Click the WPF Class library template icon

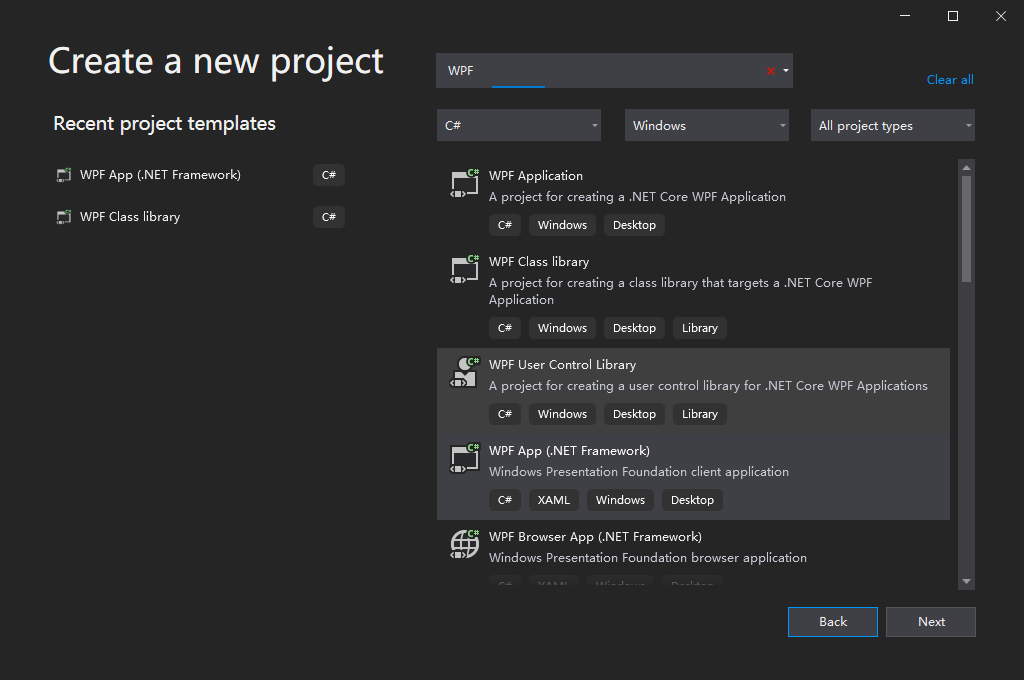[464, 268]
